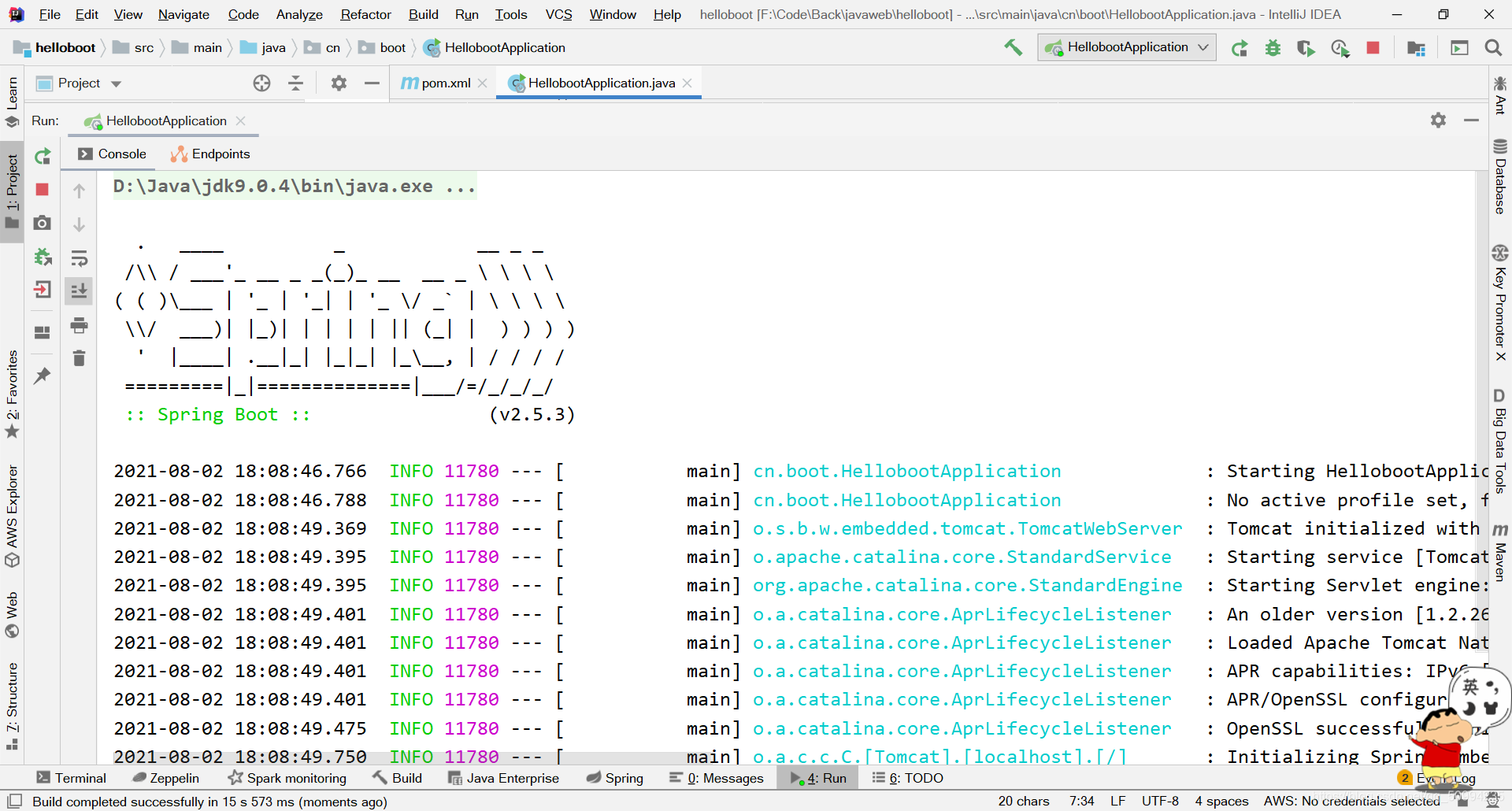Close the HellobootApplication.java tab
The width and height of the screenshot is (1512, 811).
(x=687, y=83)
